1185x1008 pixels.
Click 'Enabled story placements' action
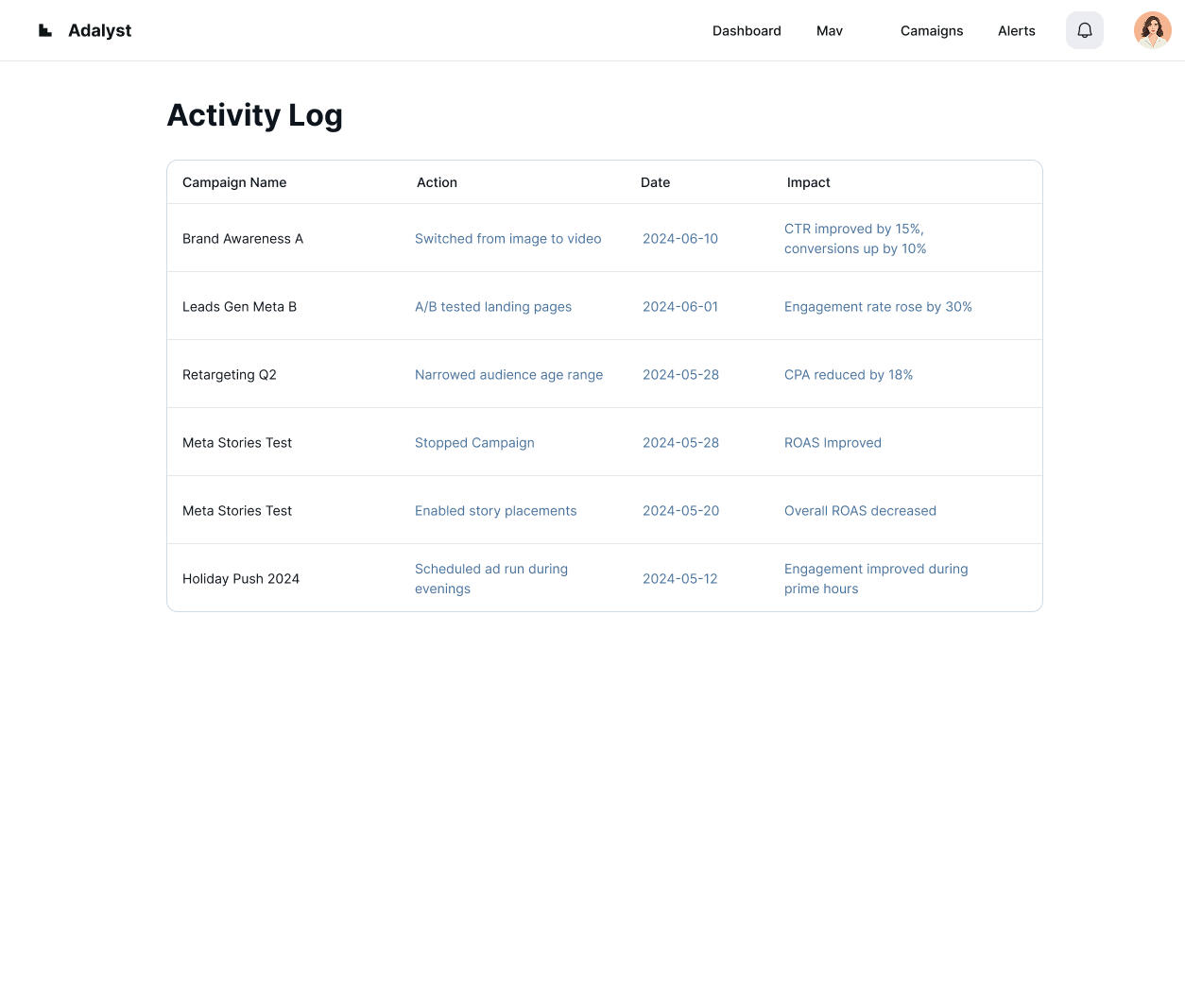tap(495, 511)
